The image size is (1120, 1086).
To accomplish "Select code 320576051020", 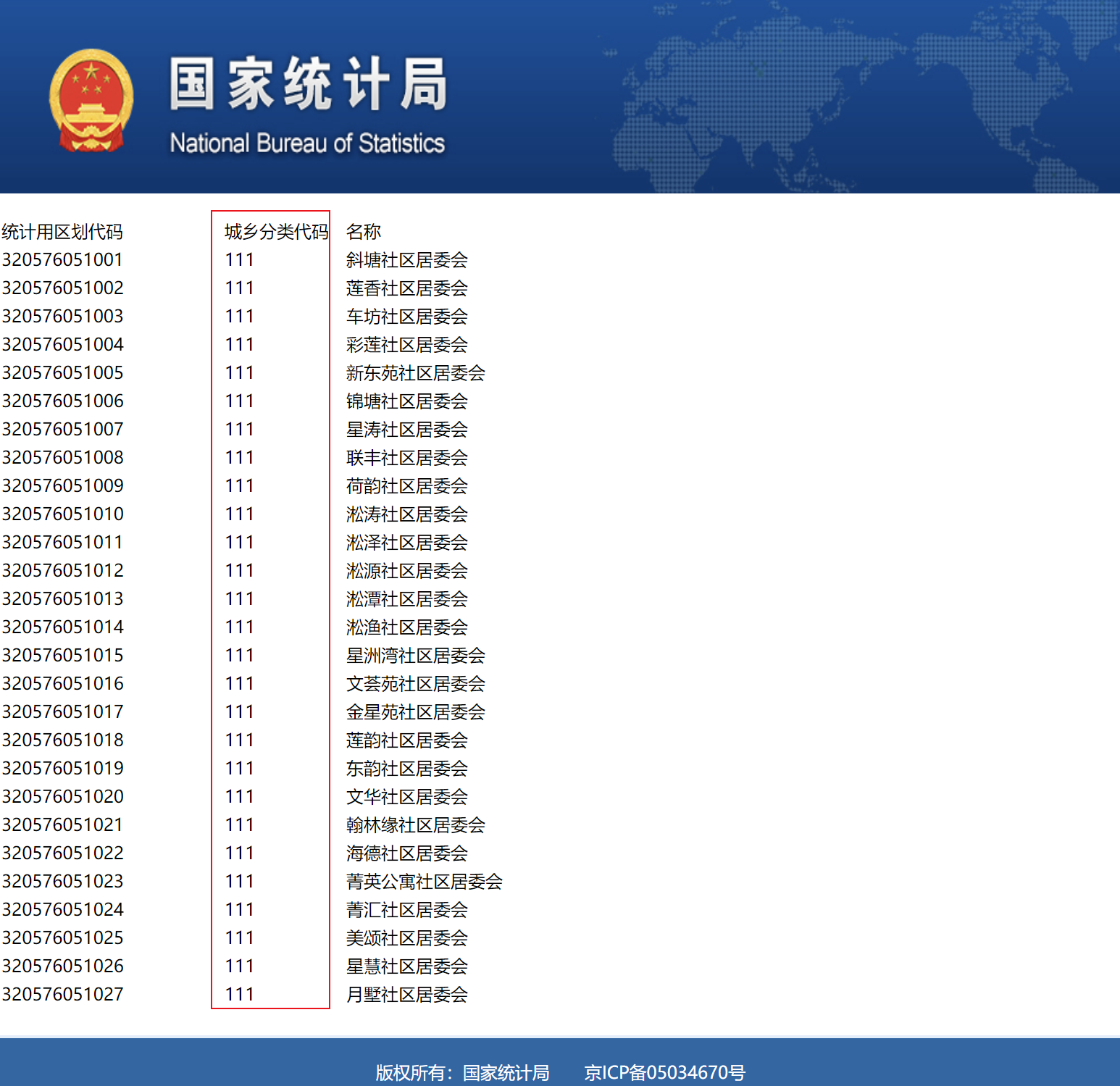I will click(x=62, y=796).
